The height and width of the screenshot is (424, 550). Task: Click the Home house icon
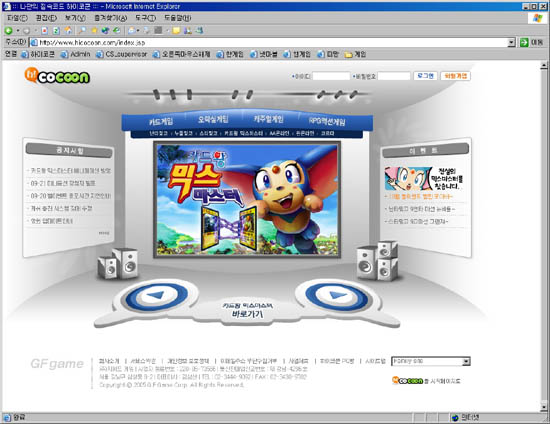(68, 31)
